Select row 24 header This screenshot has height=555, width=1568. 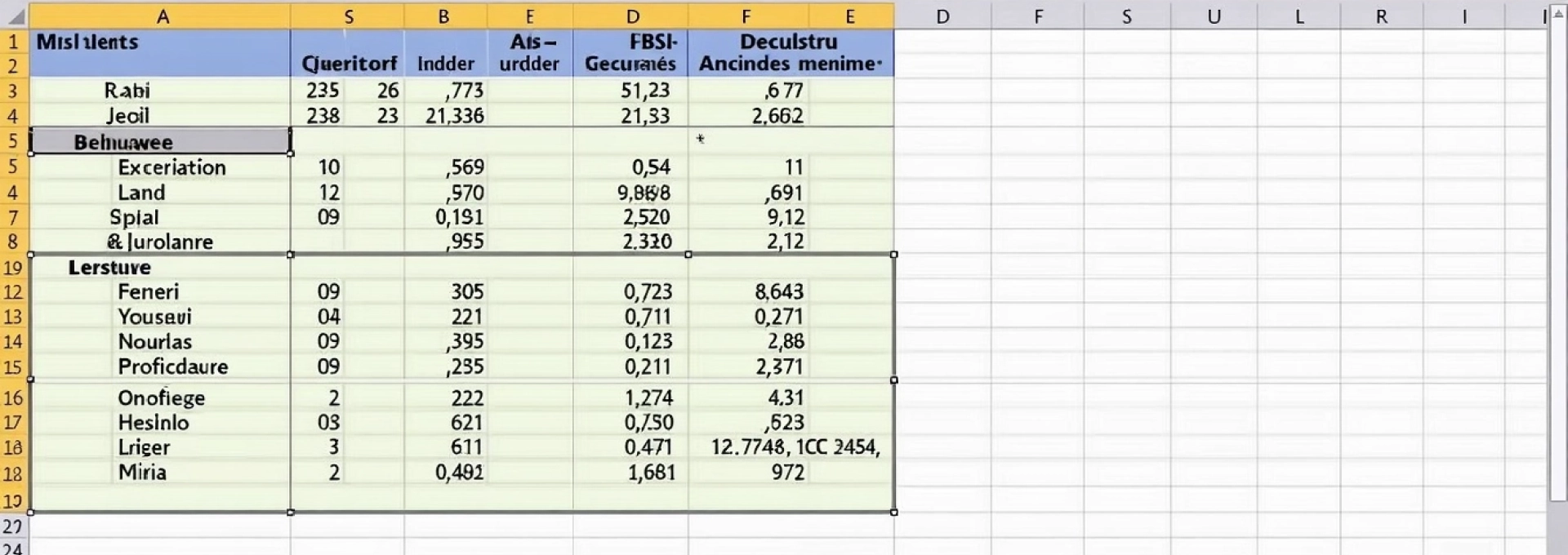tap(14, 548)
